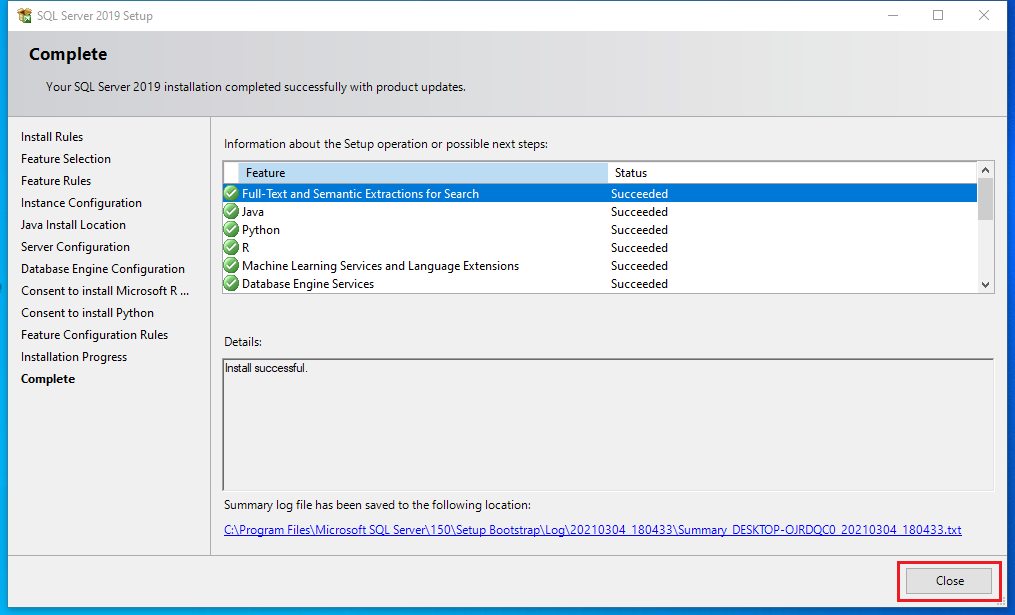The image size is (1015, 615).
Task: Sort by the Feature column header
Action: [x=422, y=173]
